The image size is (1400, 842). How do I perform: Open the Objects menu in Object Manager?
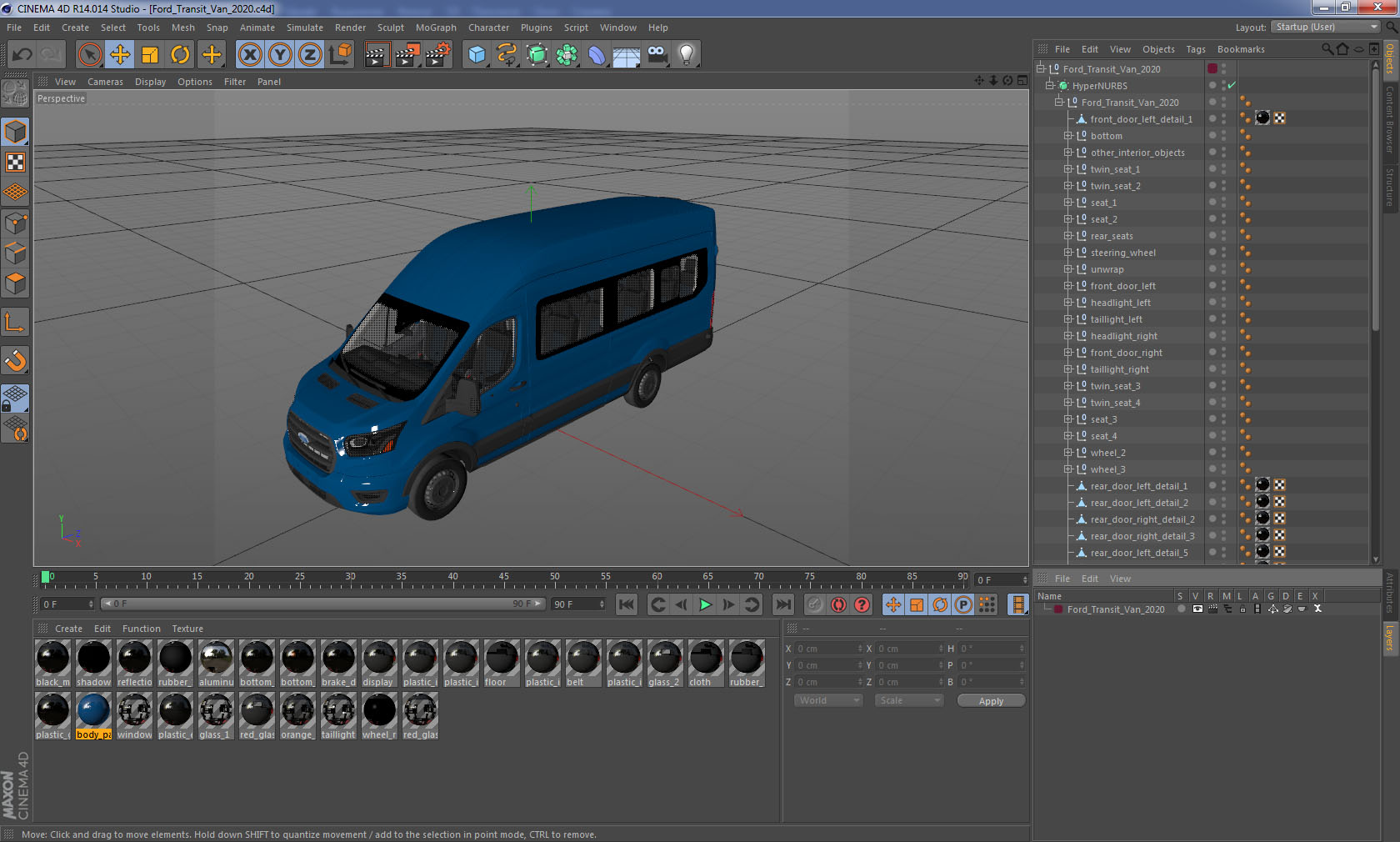pos(1158,49)
